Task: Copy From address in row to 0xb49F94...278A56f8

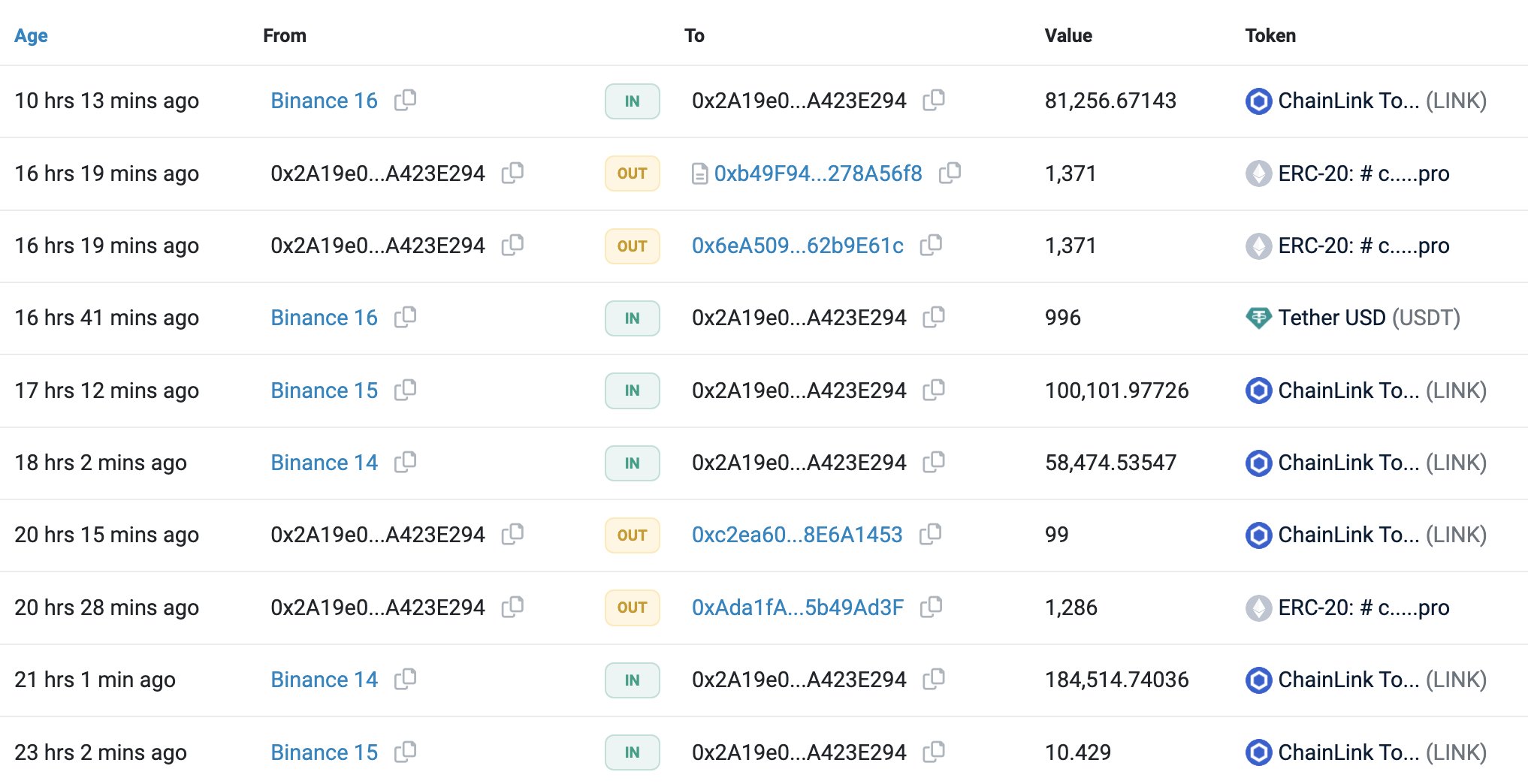Action: click(x=513, y=173)
